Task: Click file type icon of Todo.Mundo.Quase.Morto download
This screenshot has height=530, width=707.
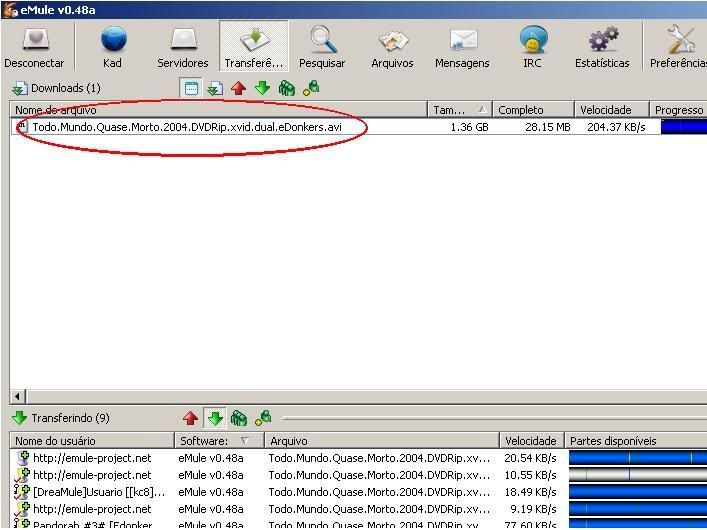Action: click(x=23, y=127)
